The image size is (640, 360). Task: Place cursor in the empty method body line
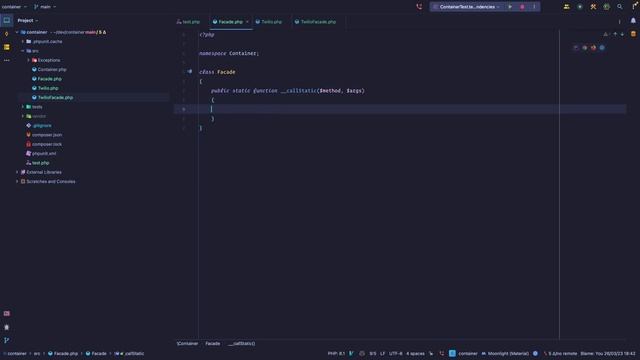[x=400, y=109]
